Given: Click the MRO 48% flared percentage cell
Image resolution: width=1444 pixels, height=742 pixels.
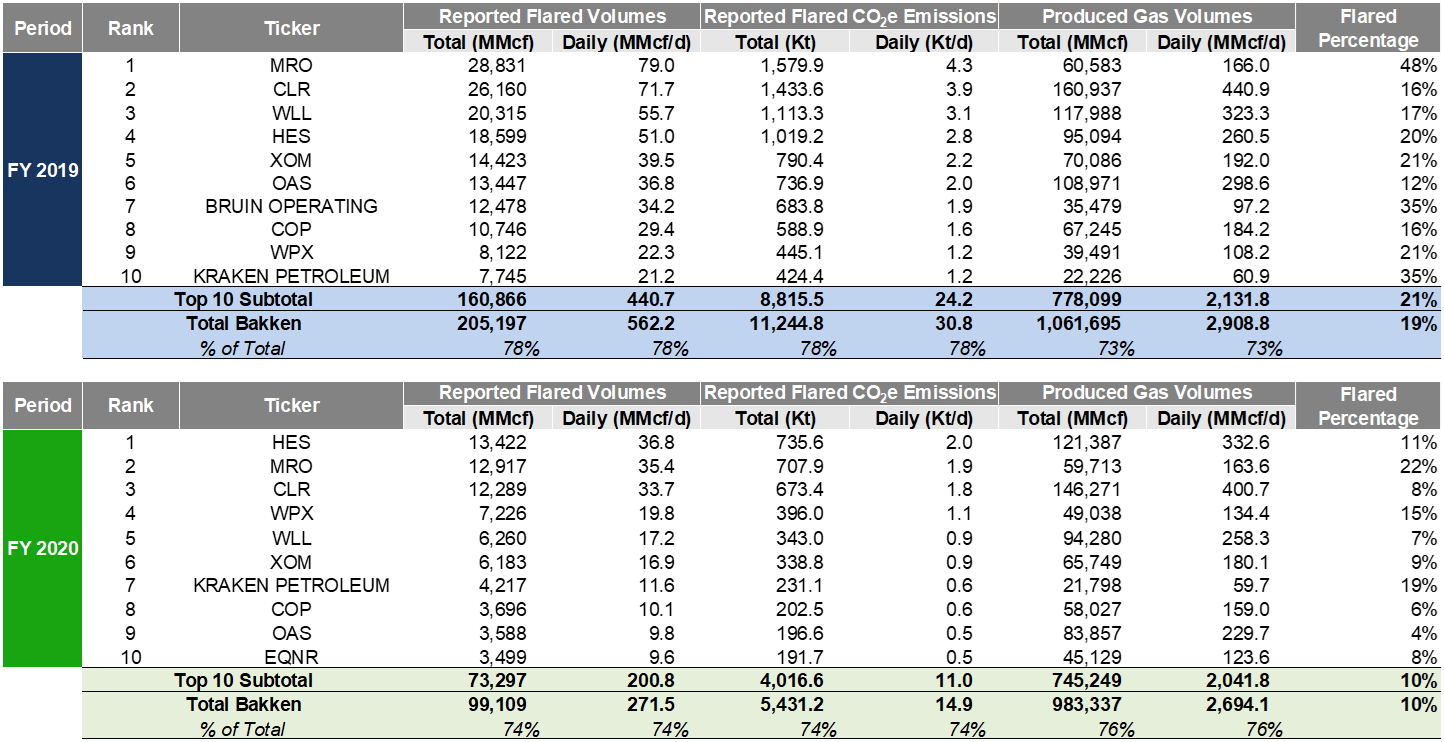Looking at the screenshot, I should point(1418,65).
